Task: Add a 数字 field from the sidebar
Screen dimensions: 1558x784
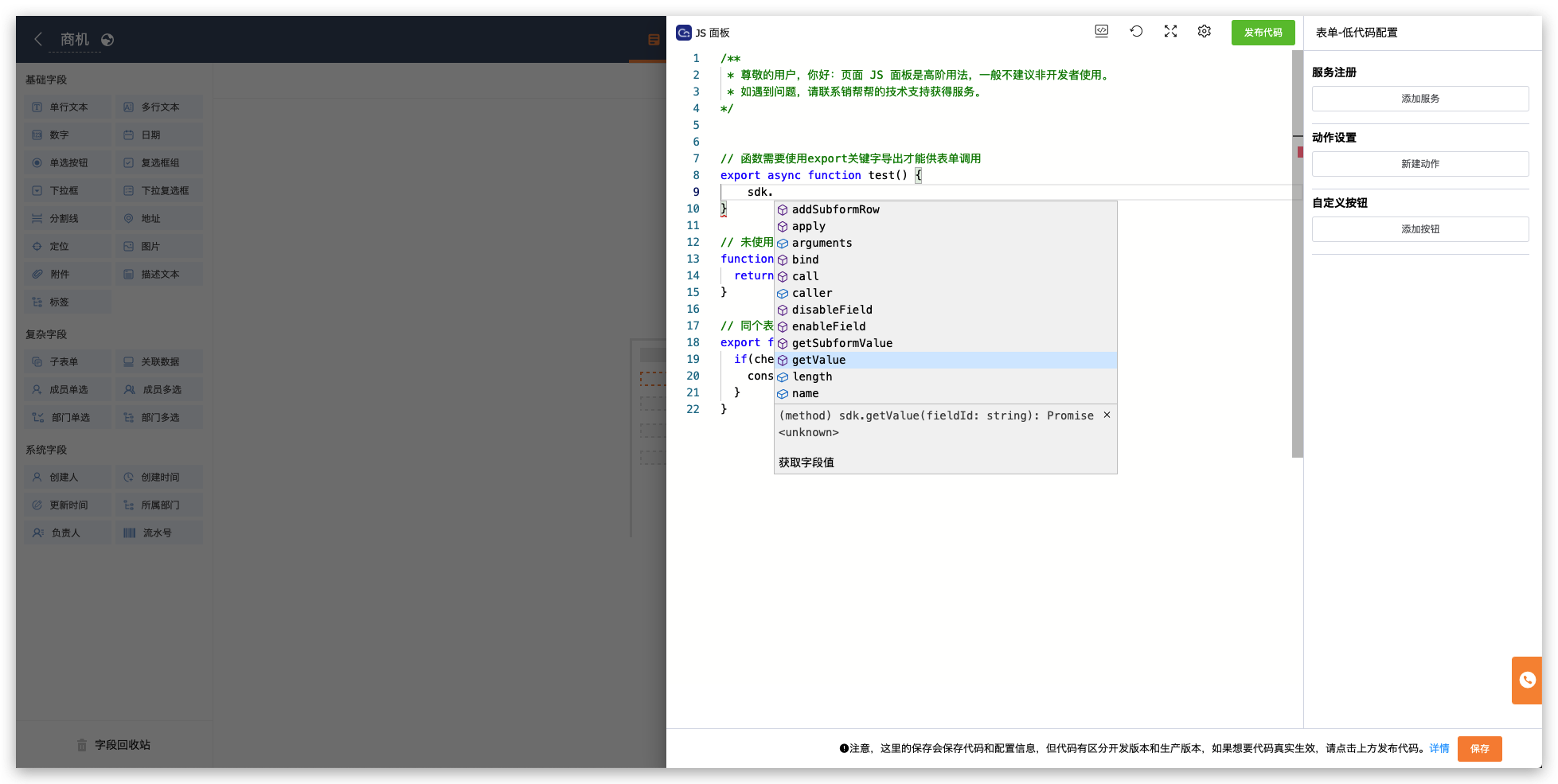Action: (66, 134)
